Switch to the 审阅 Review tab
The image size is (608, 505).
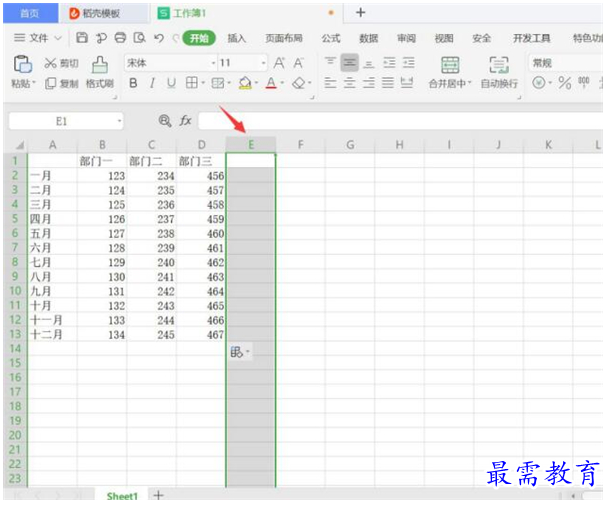coord(406,38)
